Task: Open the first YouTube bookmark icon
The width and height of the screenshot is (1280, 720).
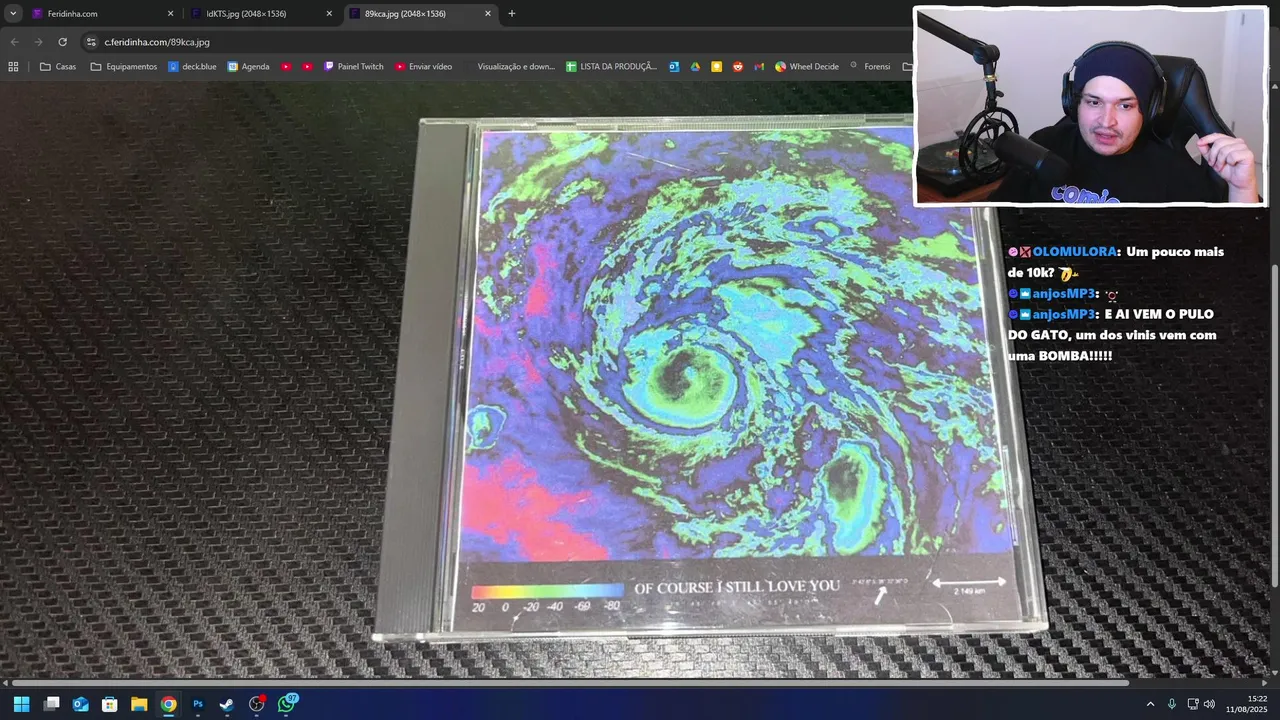Action: 286,67
